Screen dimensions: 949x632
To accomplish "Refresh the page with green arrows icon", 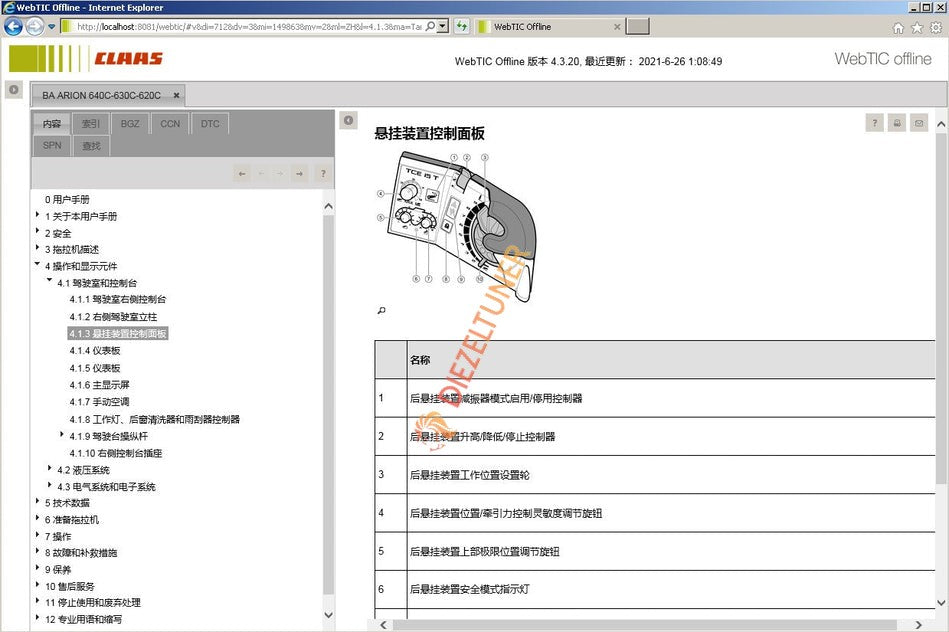I will click(x=462, y=27).
